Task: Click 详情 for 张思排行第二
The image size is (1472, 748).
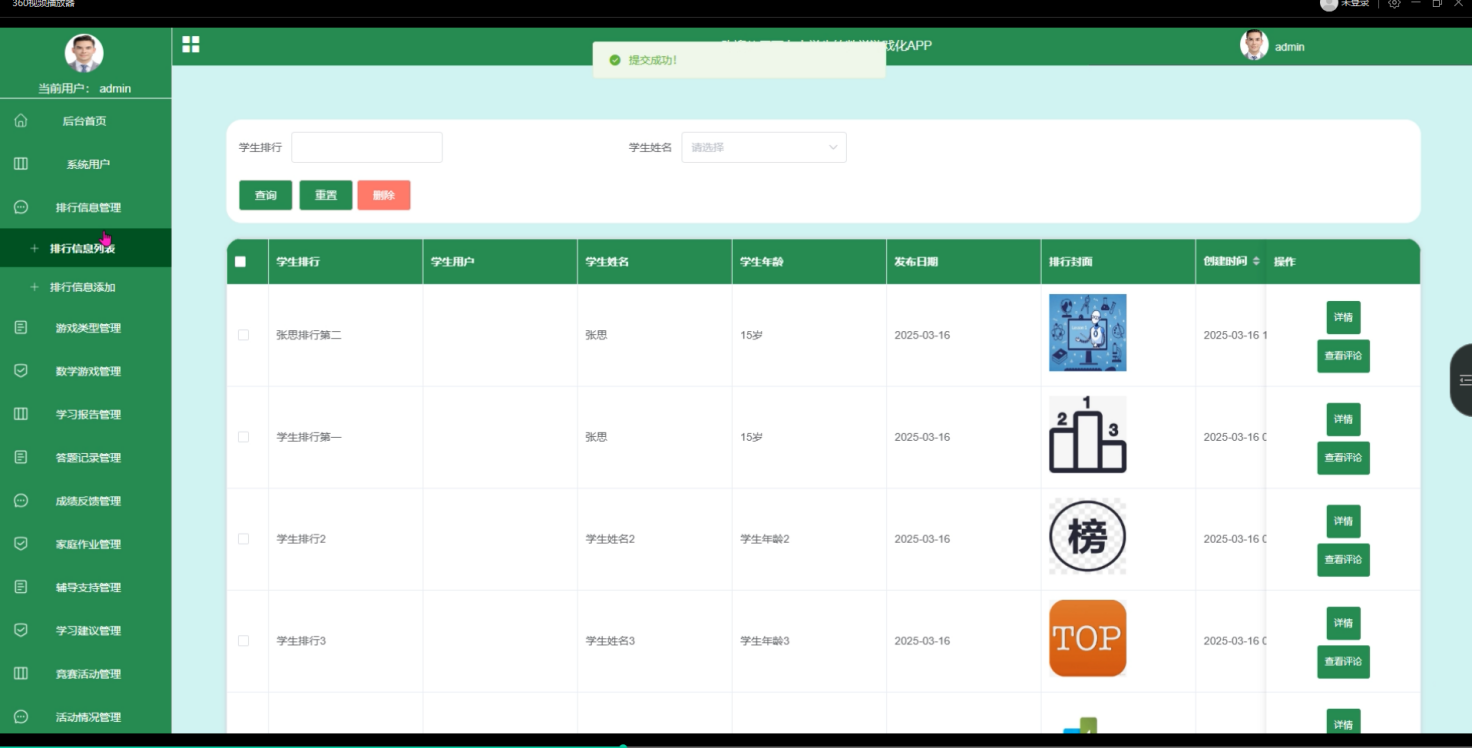Action: [x=1343, y=317]
